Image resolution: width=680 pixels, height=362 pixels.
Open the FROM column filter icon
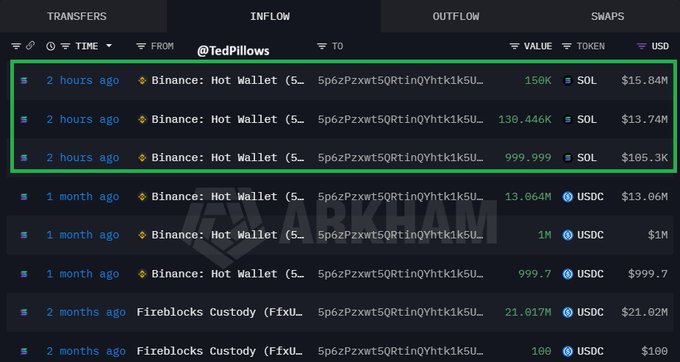point(141,46)
